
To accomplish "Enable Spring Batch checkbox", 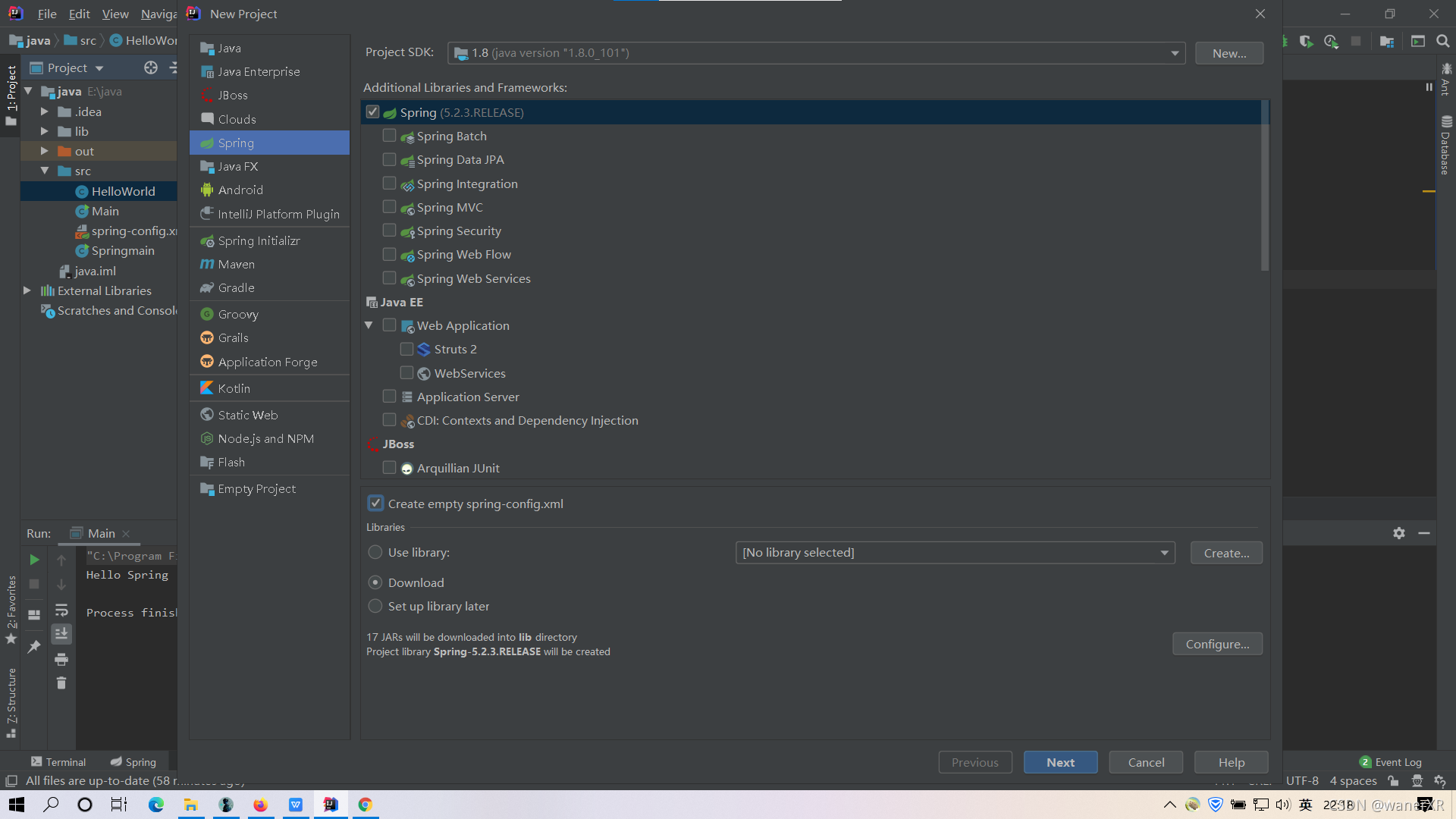I will pos(389,136).
